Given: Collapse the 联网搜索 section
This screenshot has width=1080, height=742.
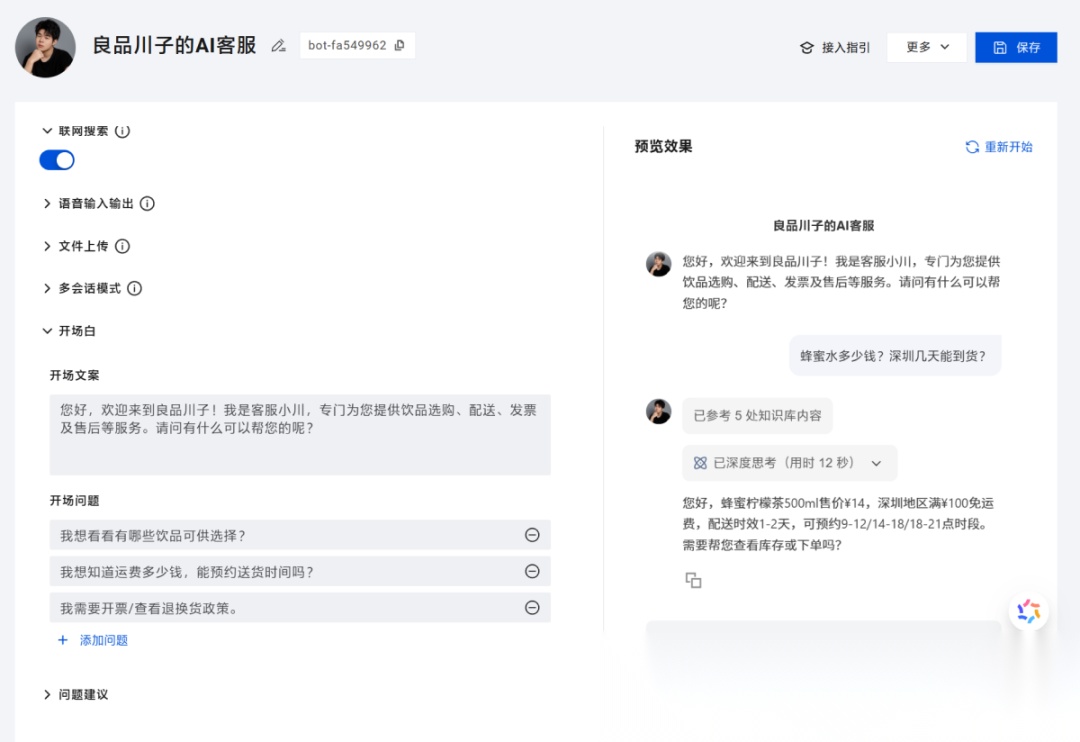Looking at the screenshot, I should click(47, 131).
